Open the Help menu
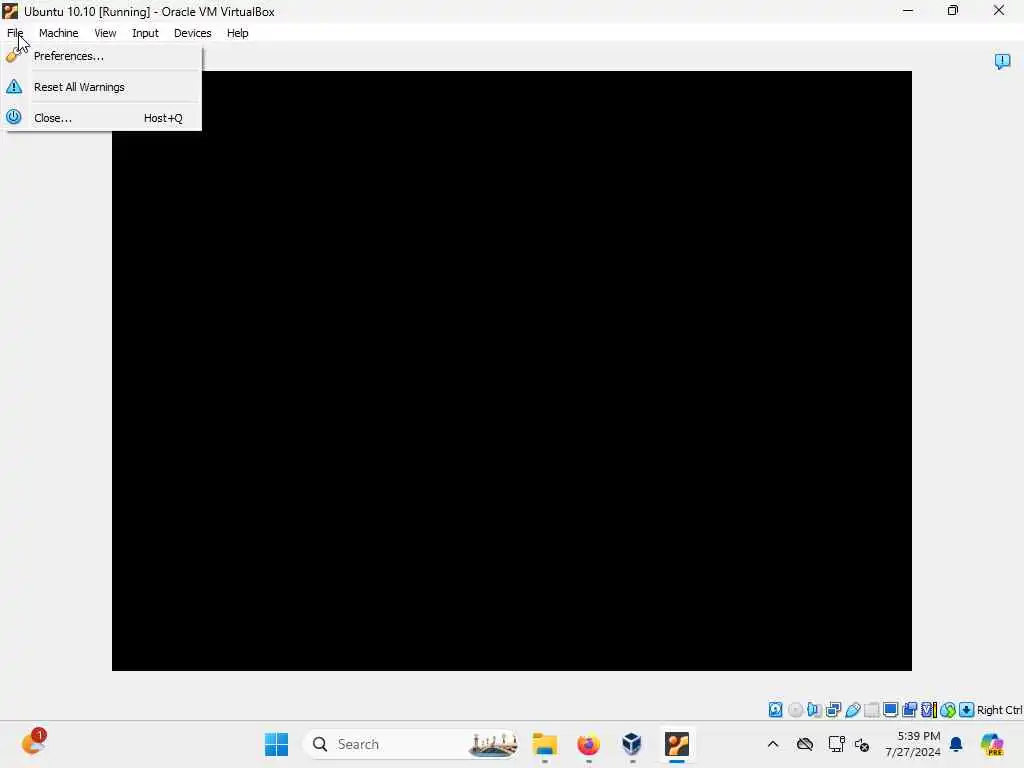The width and height of the screenshot is (1024, 768). [238, 33]
